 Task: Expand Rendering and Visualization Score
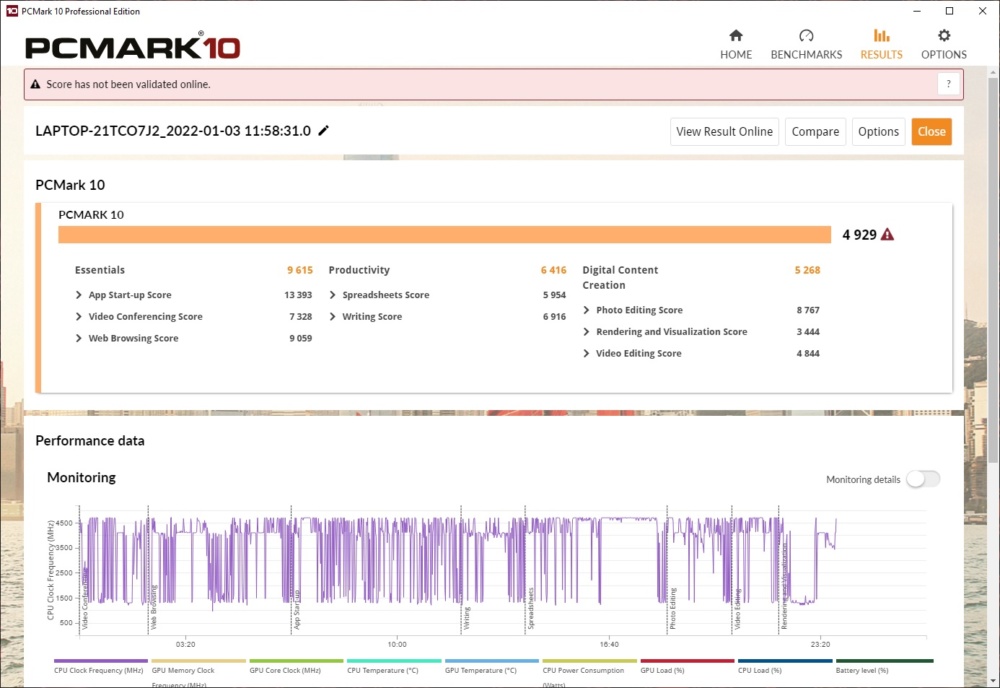click(586, 332)
